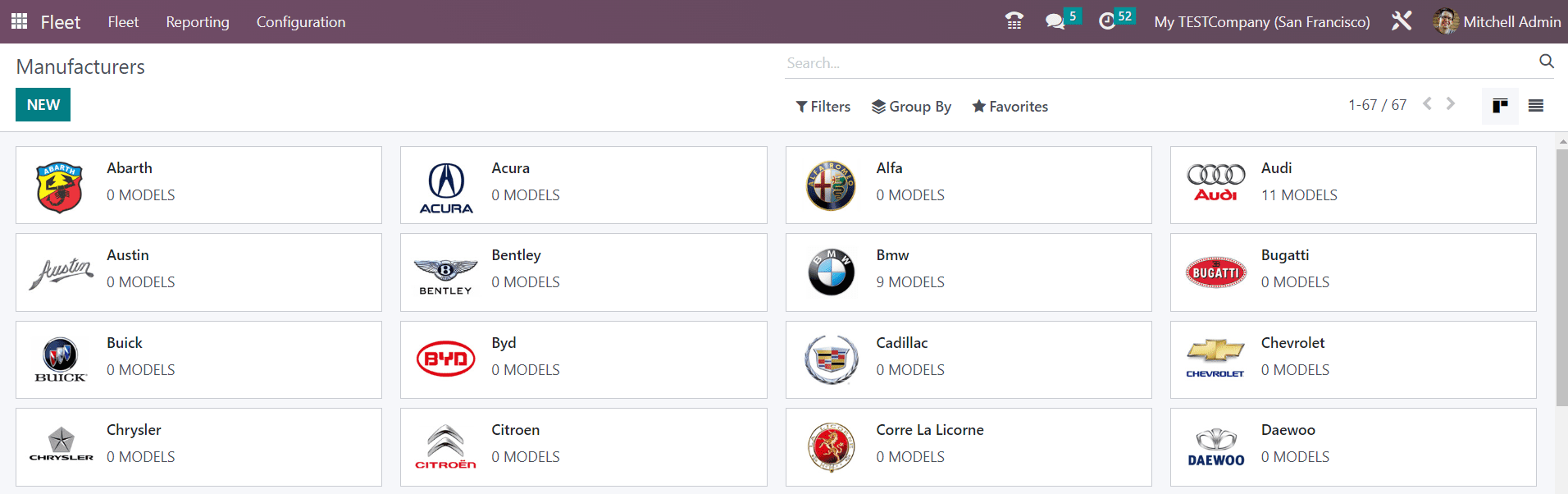The height and width of the screenshot is (494, 1568).
Task: Click the Citroën chevrons logo
Action: coord(445,446)
